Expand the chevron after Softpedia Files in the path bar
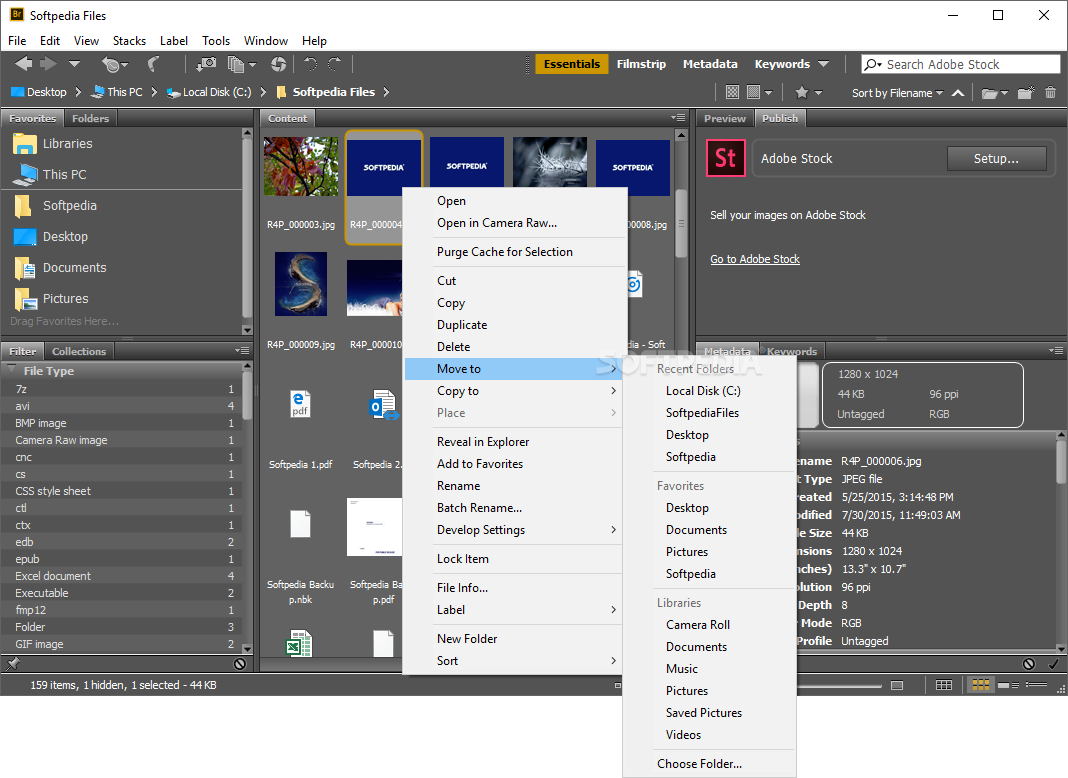Viewport: 1068px width, 778px height. [386, 92]
